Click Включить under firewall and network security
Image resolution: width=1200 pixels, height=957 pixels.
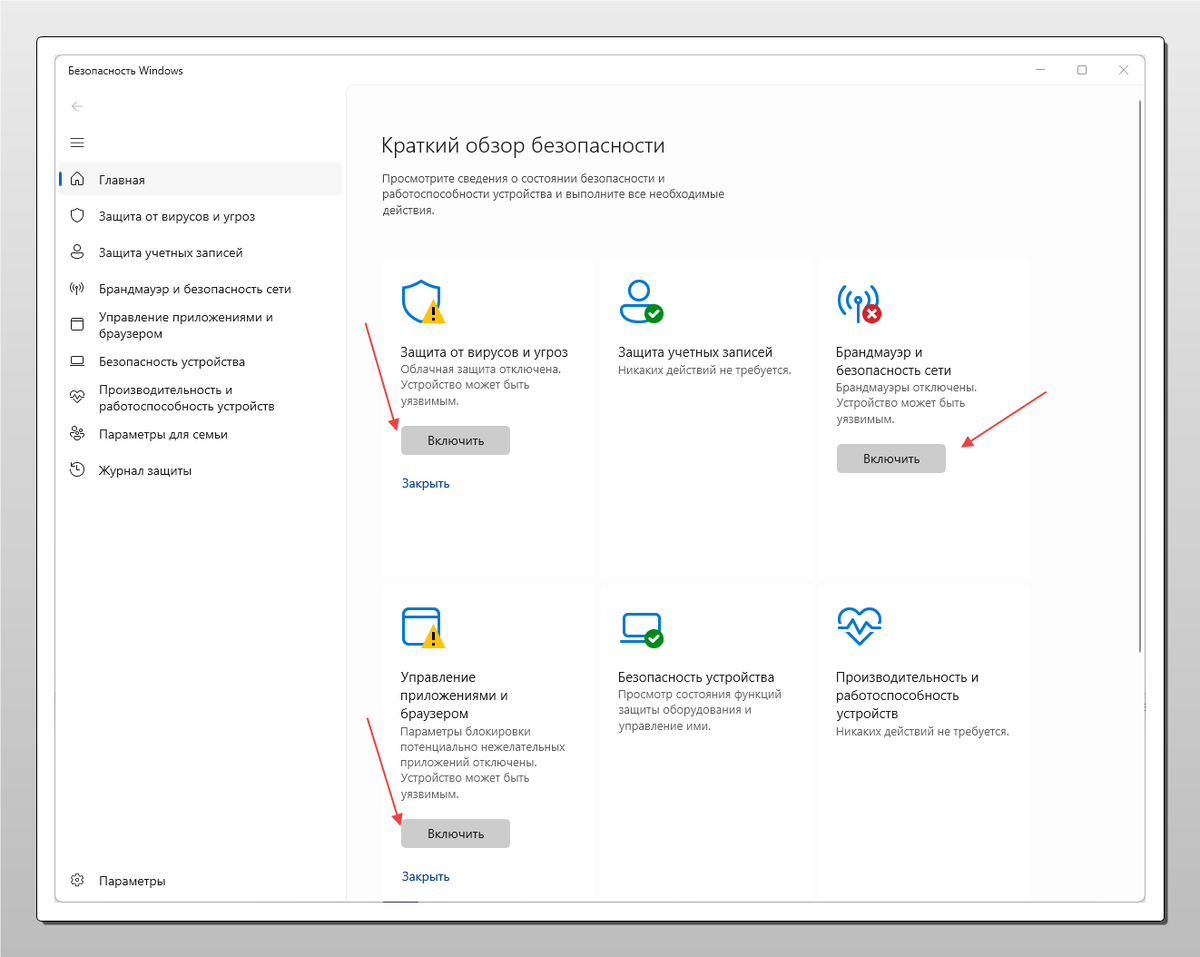pyautogui.click(x=891, y=459)
